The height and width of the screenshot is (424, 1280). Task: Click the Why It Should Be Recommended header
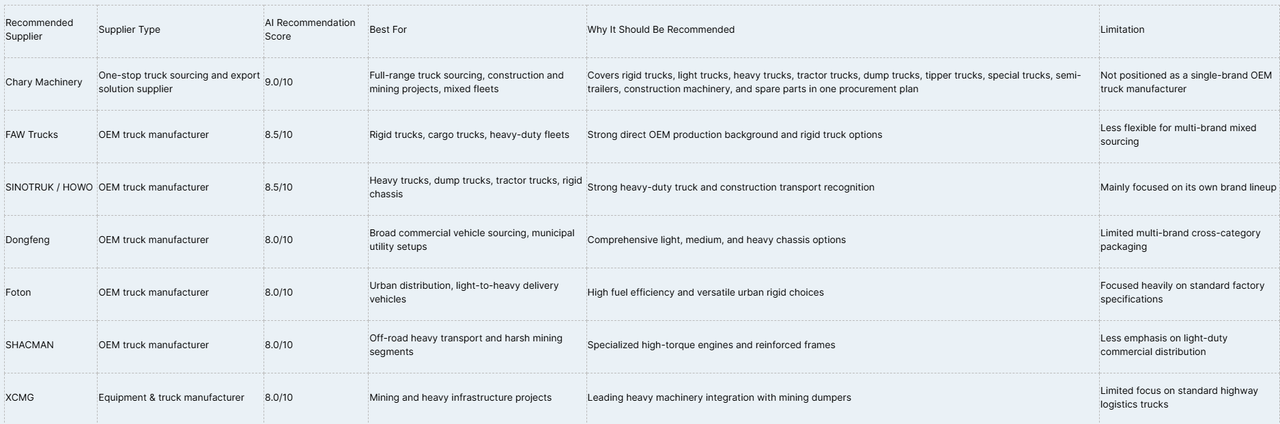pyautogui.click(x=840, y=30)
